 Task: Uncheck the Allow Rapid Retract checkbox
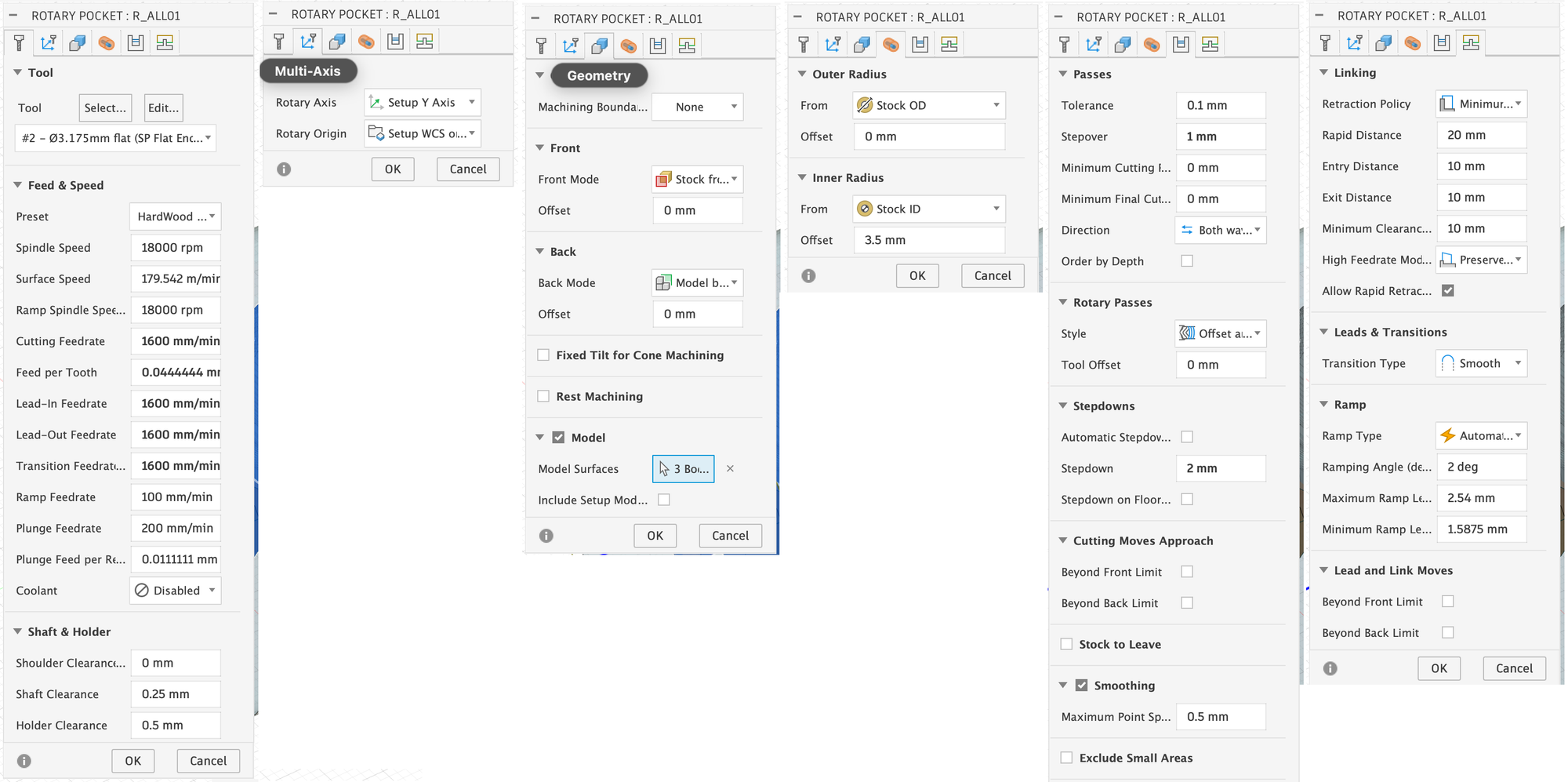[x=1448, y=291]
